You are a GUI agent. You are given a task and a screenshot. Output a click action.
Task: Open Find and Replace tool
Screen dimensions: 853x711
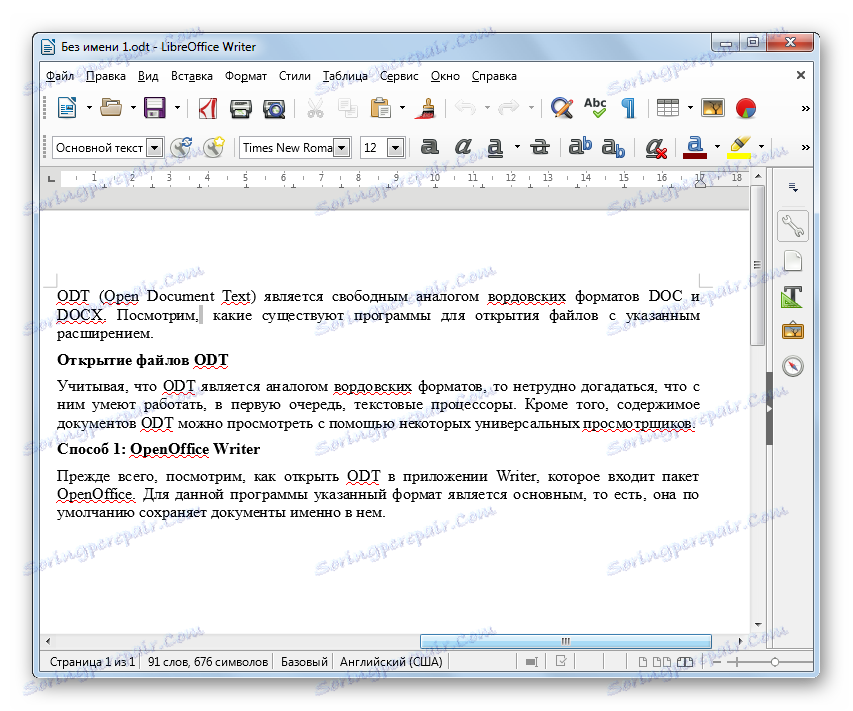(562, 108)
